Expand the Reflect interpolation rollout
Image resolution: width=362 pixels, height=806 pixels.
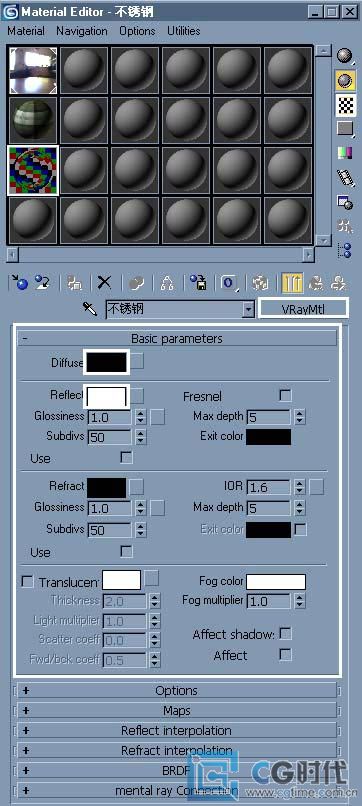click(177, 730)
